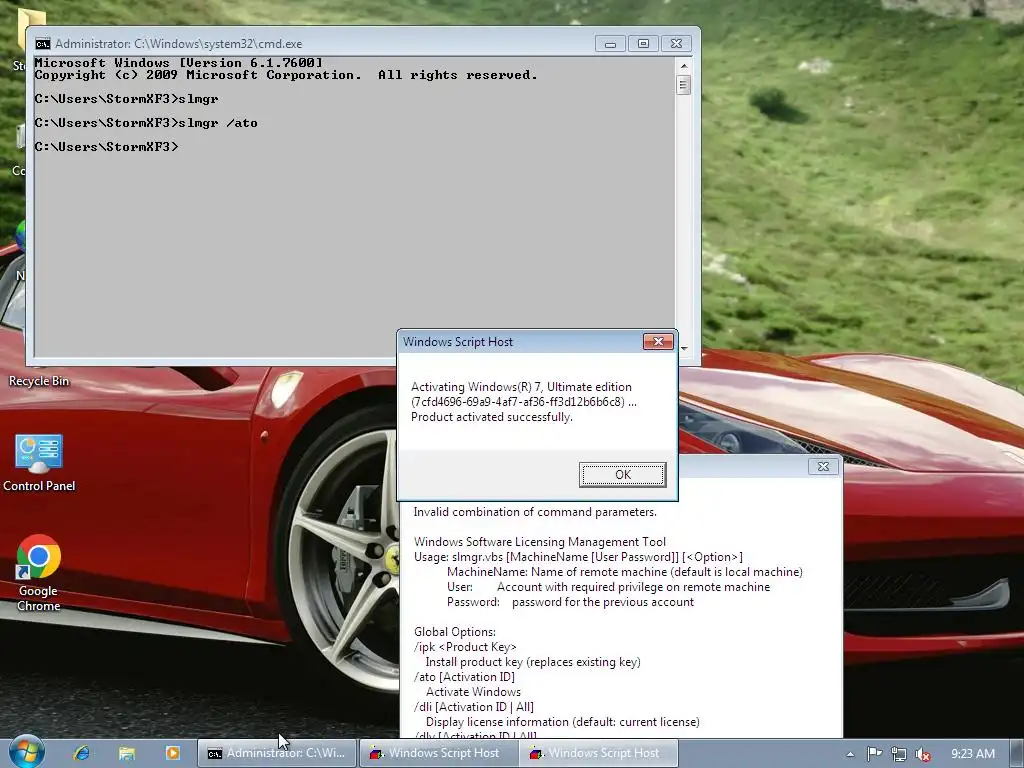Click the muted volume tray icon
Viewport: 1024px width, 768px height.
click(923, 754)
